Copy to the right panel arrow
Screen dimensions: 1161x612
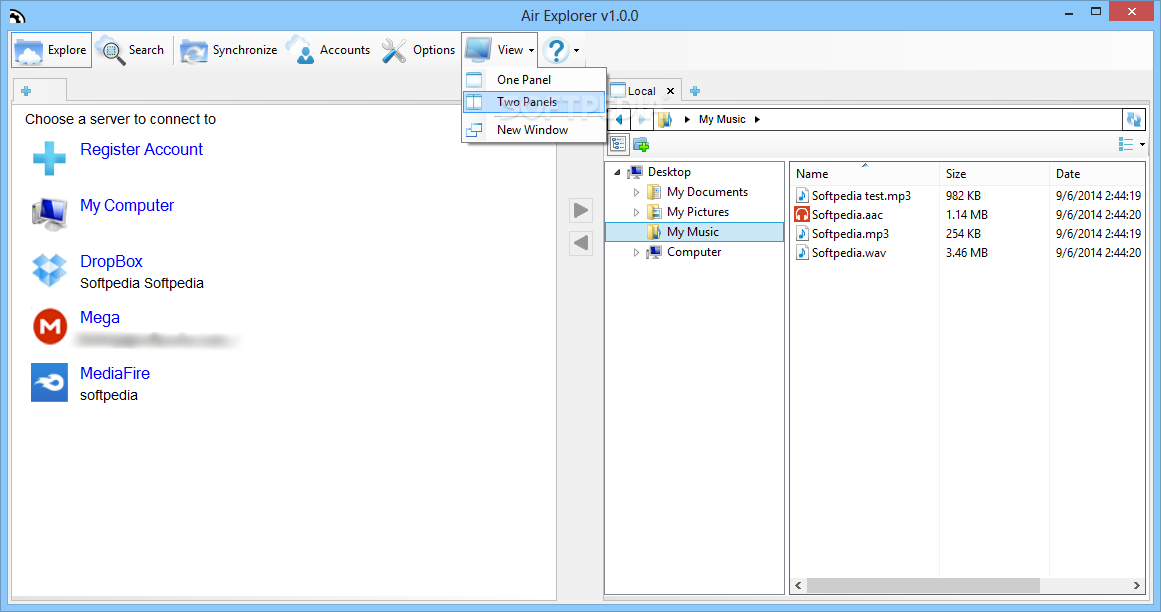(581, 211)
